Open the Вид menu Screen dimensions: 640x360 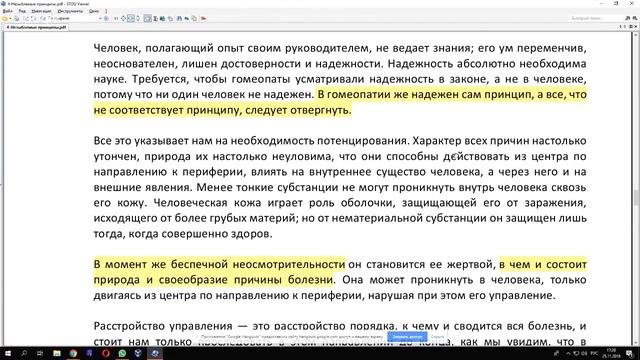coord(22,11)
